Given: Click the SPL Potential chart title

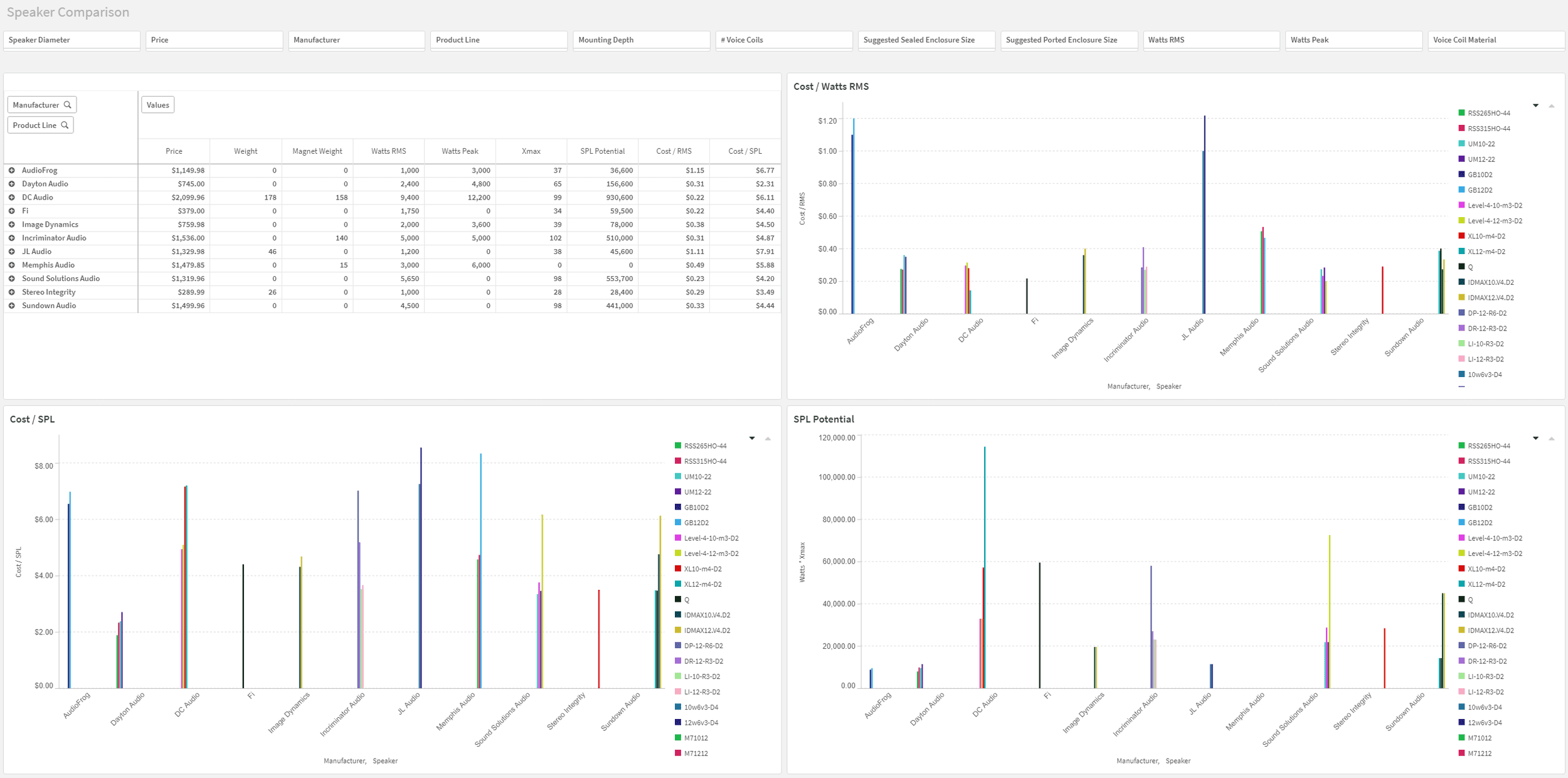Looking at the screenshot, I should click(824, 419).
